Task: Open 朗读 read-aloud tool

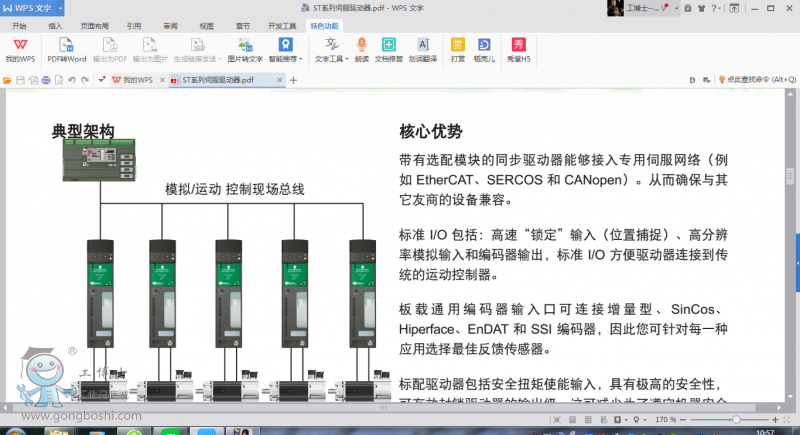Action: click(361, 50)
